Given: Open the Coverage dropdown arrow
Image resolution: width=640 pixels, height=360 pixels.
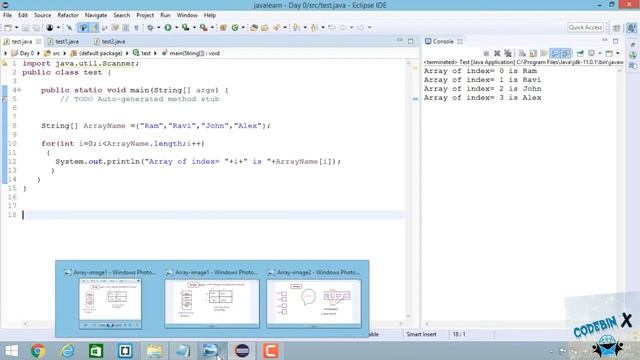Looking at the screenshot, I should 194,27.
